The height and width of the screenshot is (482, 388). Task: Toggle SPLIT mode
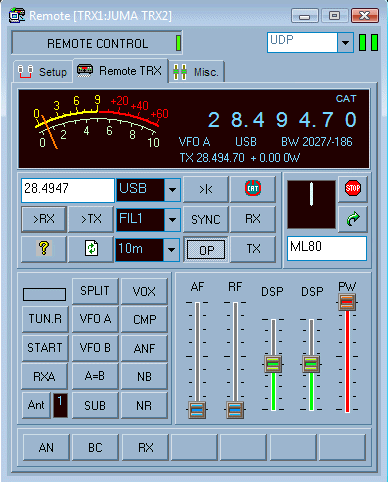95,291
